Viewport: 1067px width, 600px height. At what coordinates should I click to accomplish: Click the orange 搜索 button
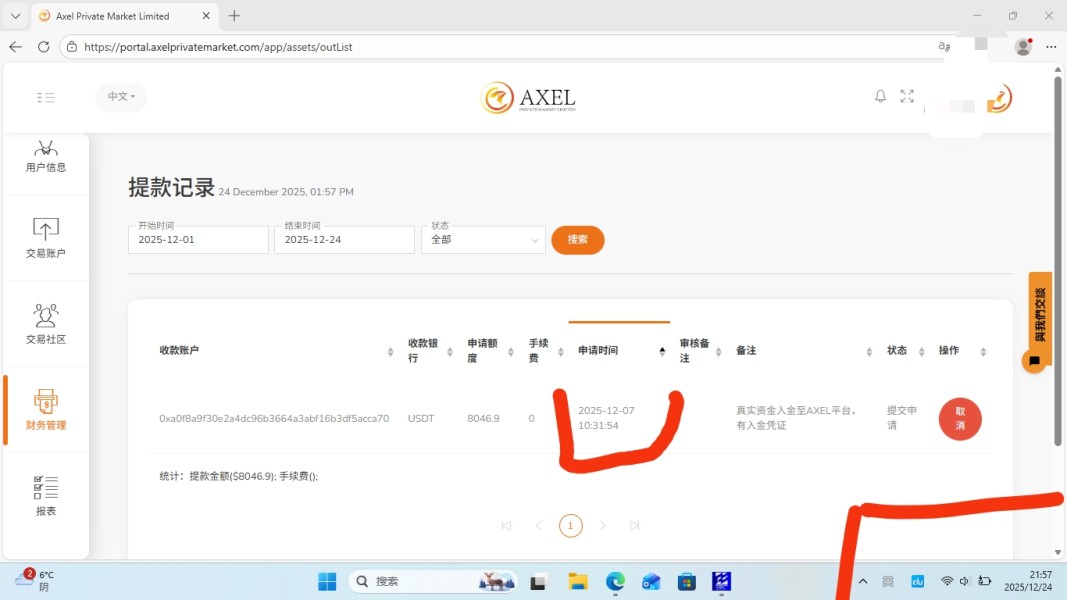tap(578, 239)
